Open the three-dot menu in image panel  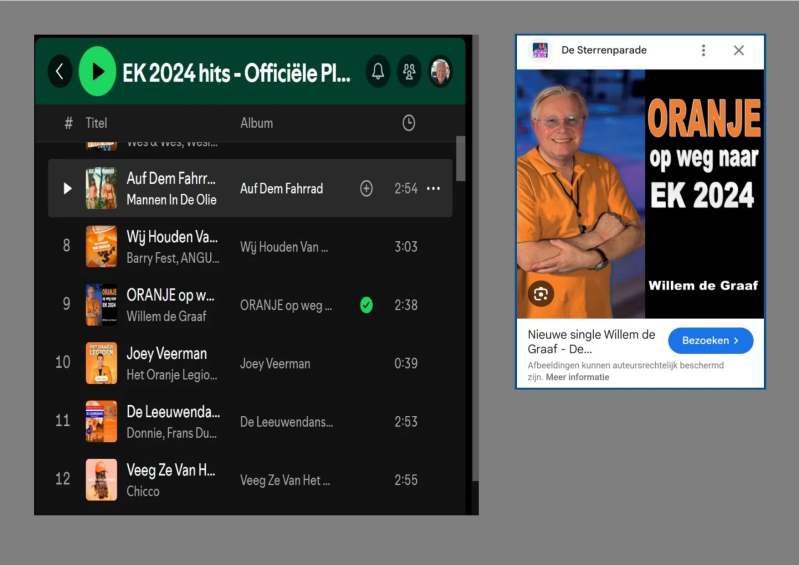tap(703, 50)
